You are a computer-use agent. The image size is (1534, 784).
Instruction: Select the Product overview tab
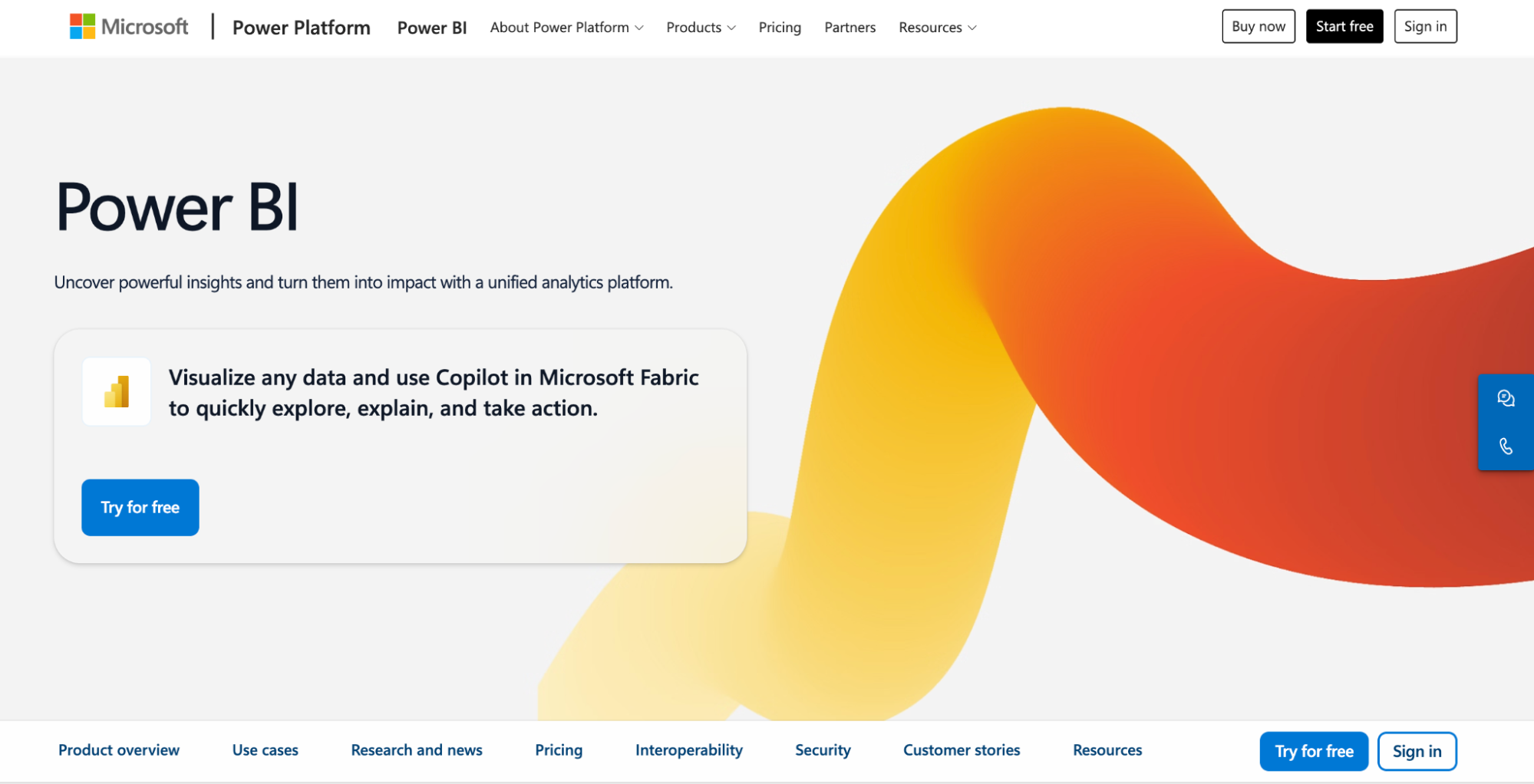(119, 750)
